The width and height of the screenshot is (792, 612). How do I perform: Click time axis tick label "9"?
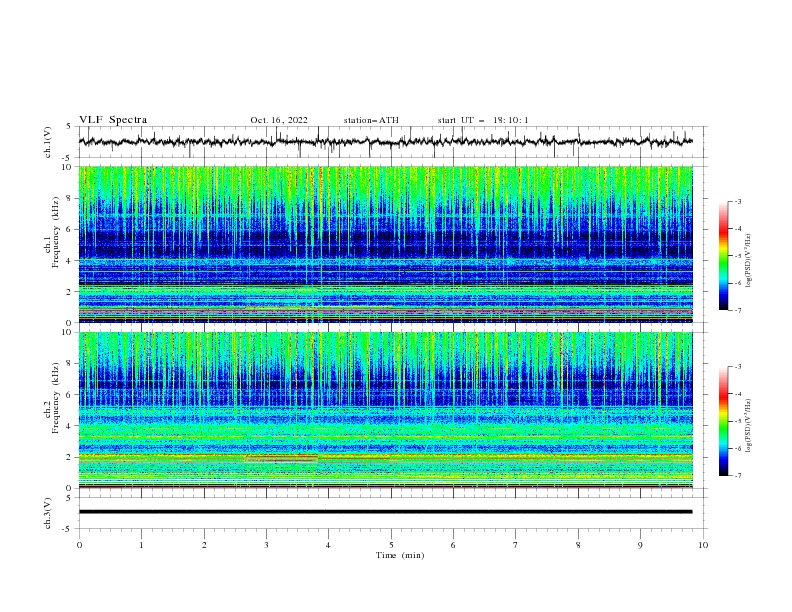click(x=640, y=545)
